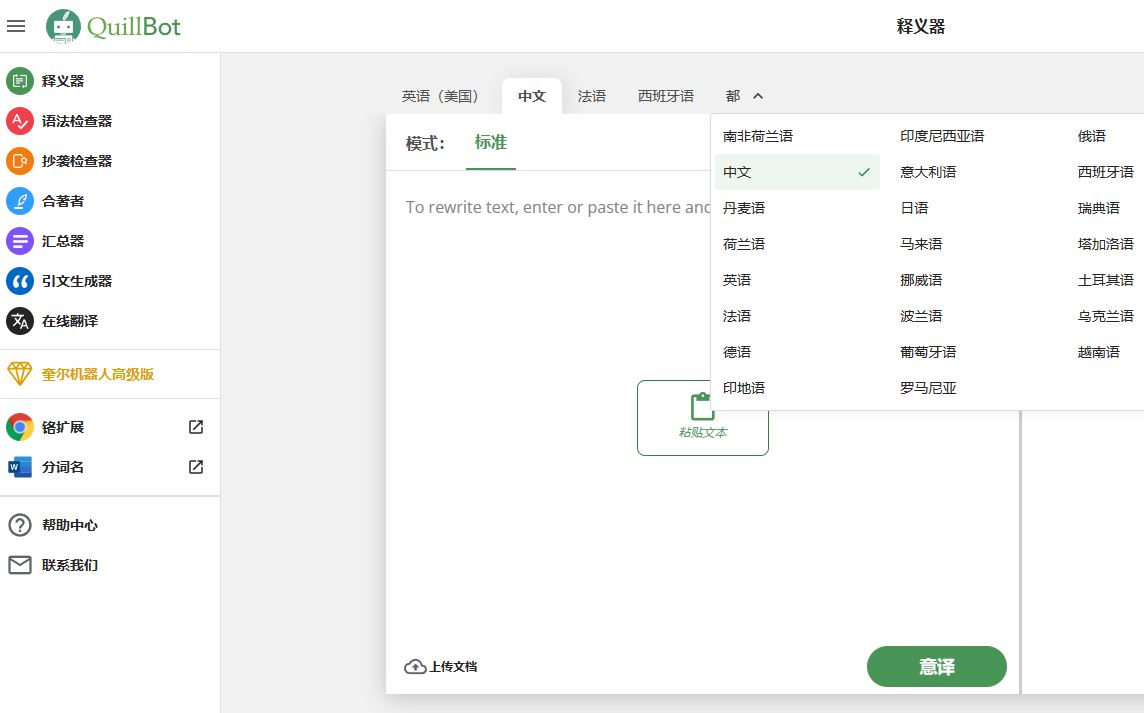The width and height of the screenshot is (1144, 713).
Task: Launch the 合著者 co-writer icon
Action: click(x=20, y=201)
